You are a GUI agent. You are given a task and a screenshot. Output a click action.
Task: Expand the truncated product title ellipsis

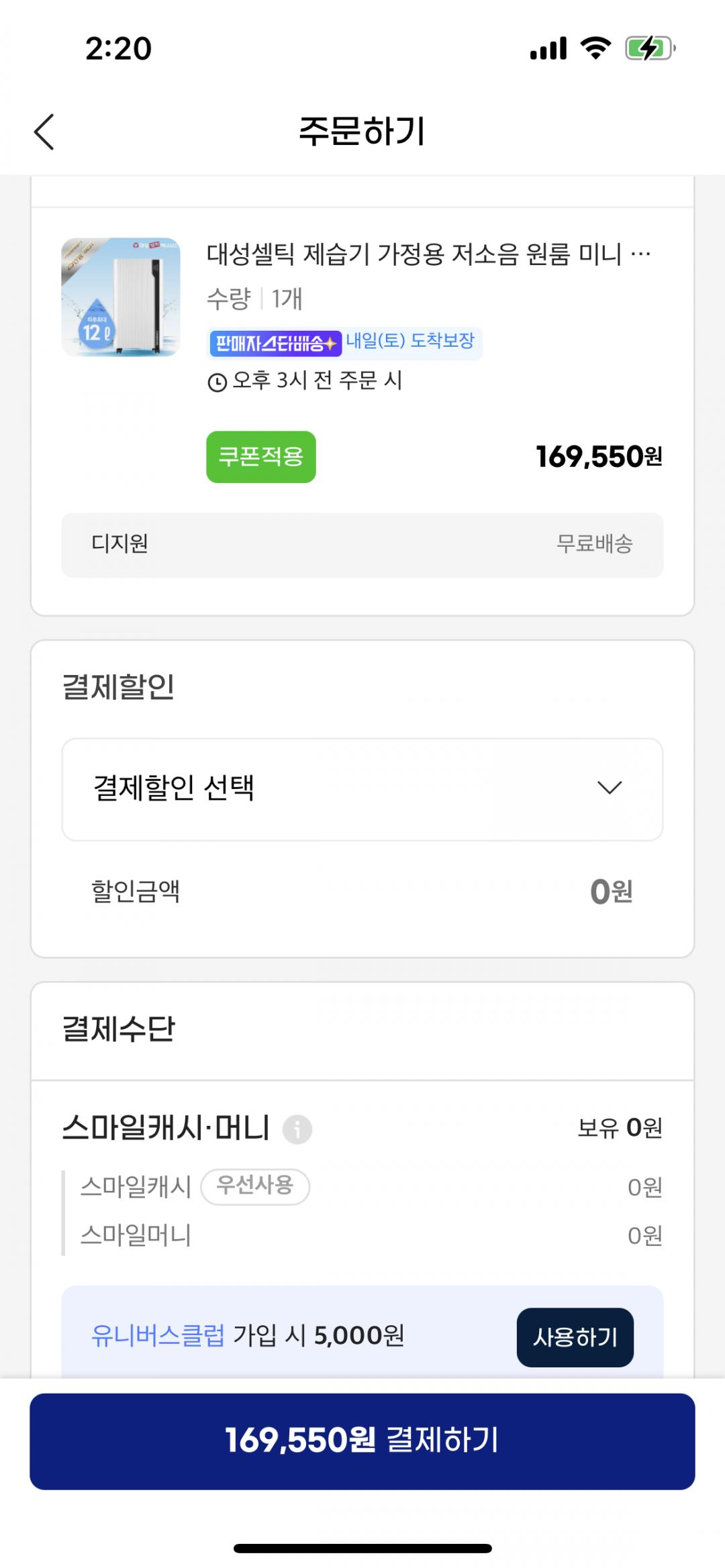pyautogui.click(x=641, y=255)
